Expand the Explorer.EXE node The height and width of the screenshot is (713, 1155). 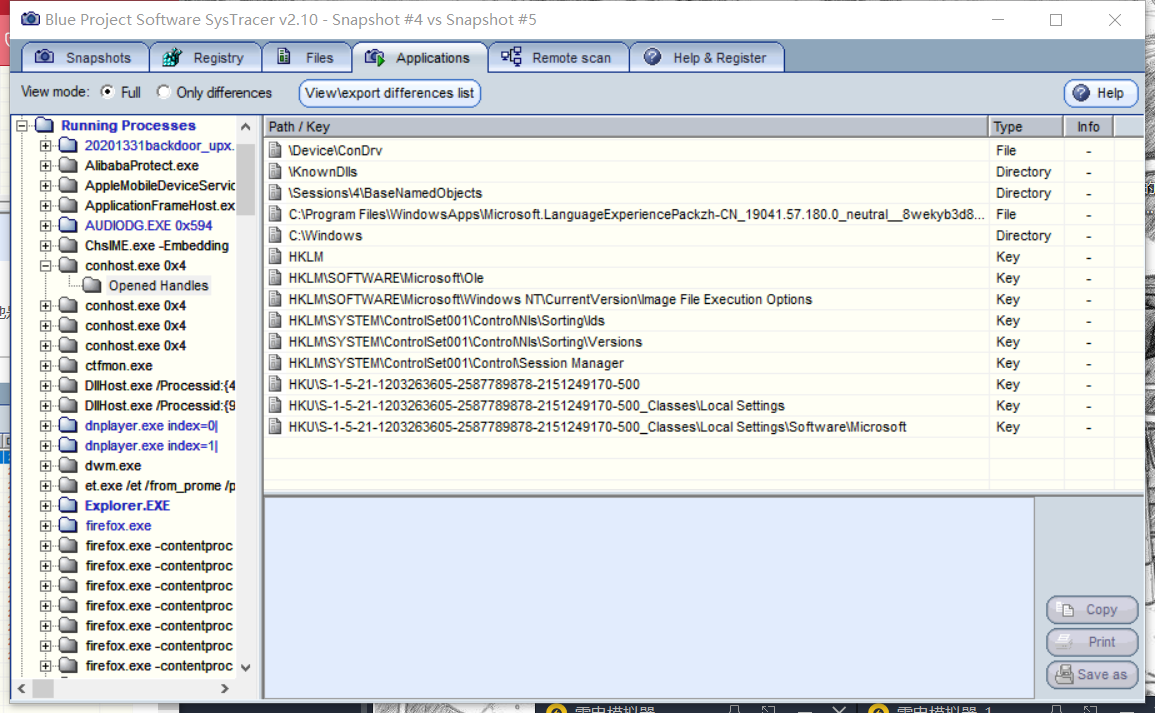[46, 505]
